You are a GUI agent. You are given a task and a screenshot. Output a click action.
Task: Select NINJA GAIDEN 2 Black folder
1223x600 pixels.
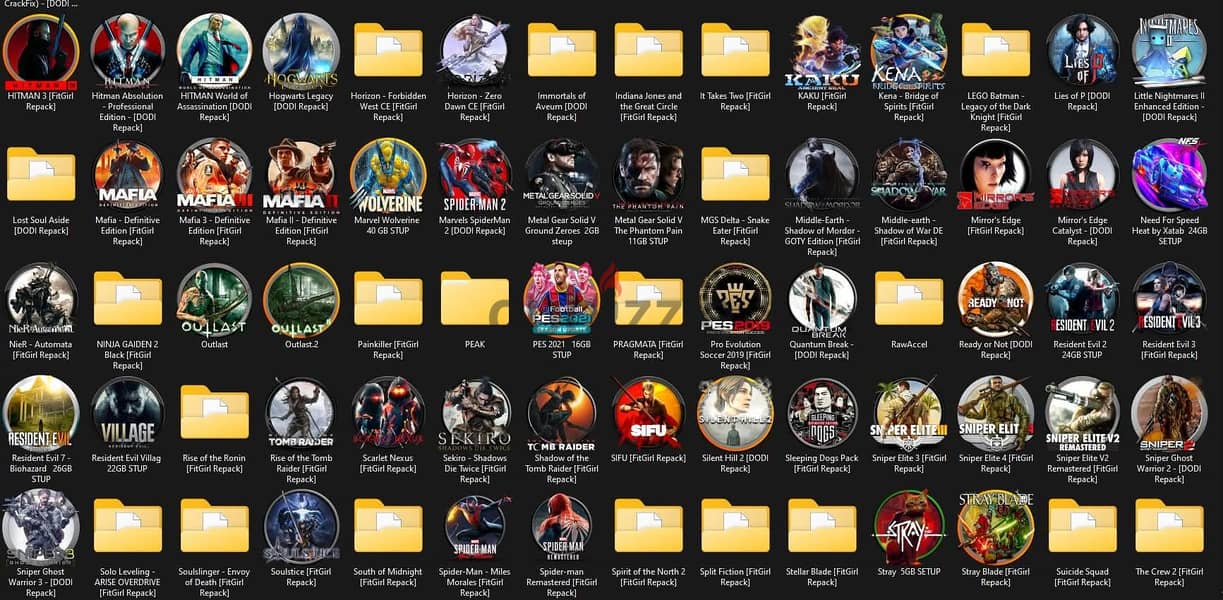click(x=128, y=298)
